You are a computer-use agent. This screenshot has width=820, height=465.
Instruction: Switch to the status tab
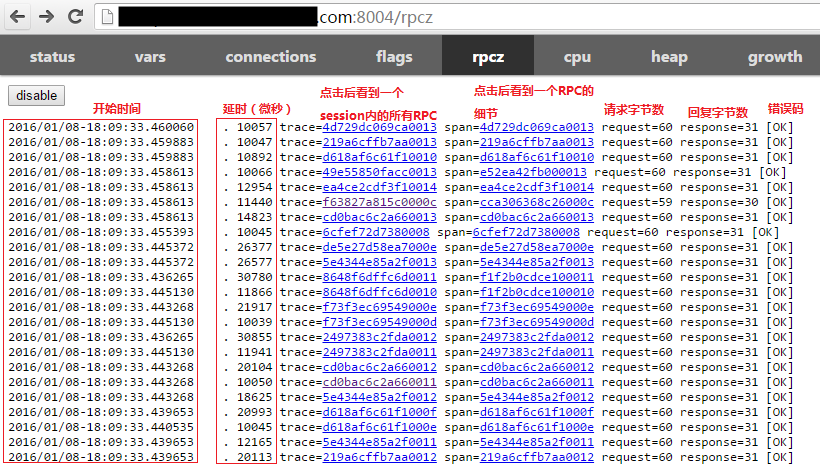tap(52, 57)
